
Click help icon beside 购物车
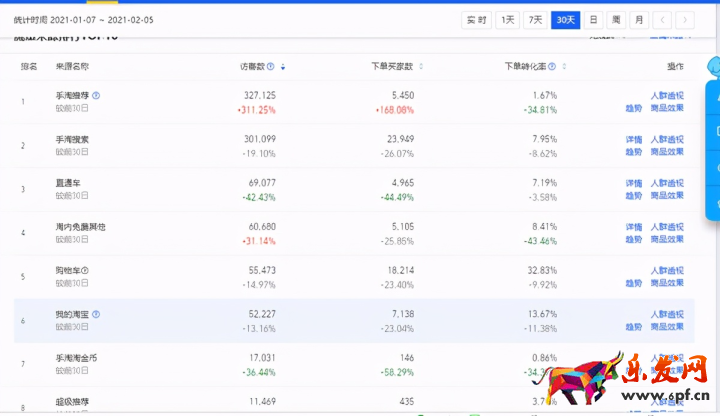click(85, 271)
